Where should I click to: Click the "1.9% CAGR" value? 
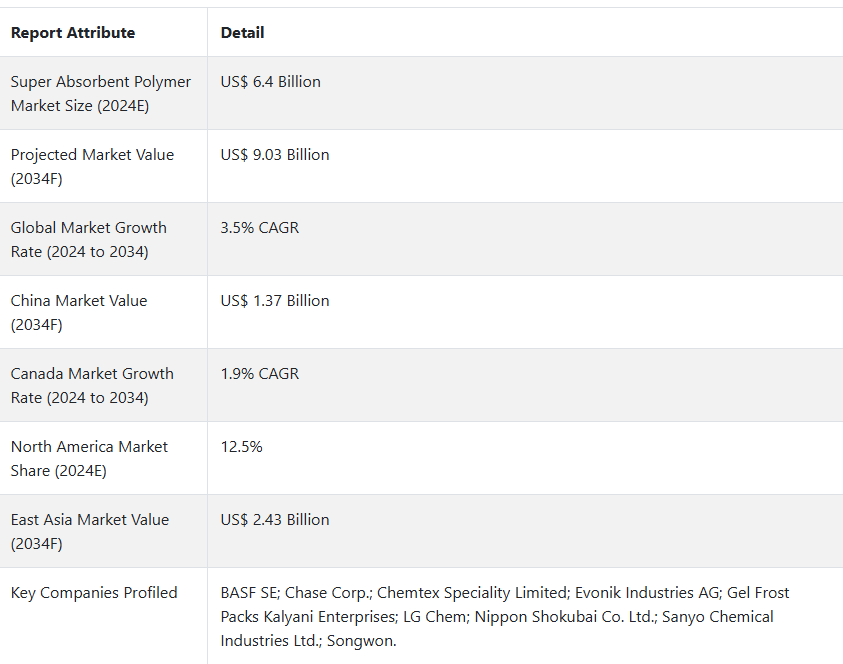[260, 374]
